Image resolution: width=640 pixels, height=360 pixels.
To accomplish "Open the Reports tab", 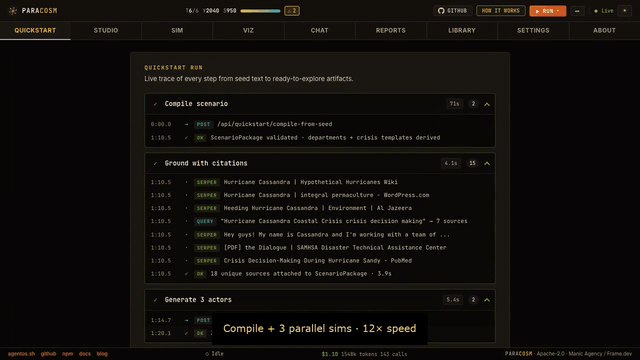I will click(x=391, y=31).
